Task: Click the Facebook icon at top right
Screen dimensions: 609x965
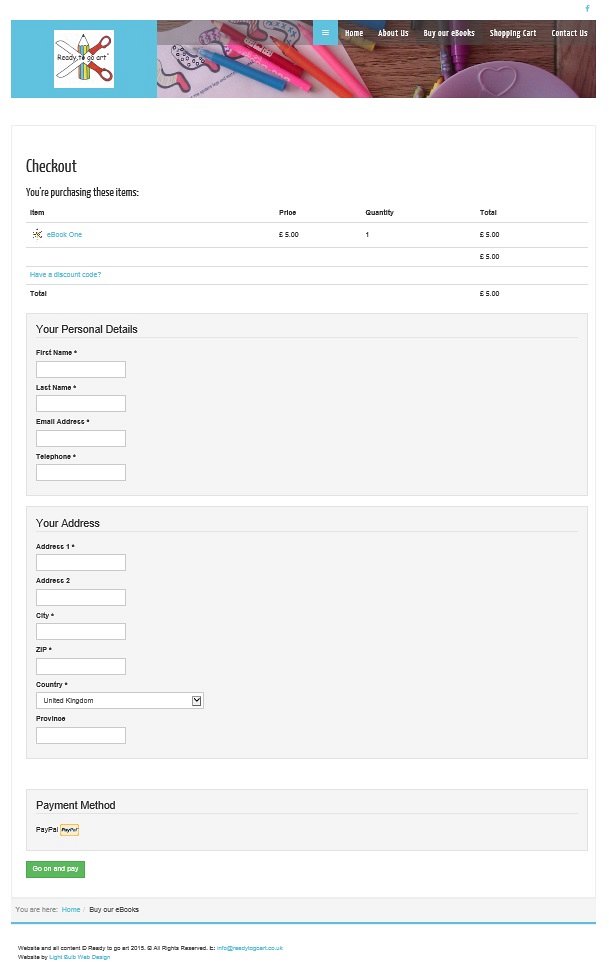Action: coord(587,8)
